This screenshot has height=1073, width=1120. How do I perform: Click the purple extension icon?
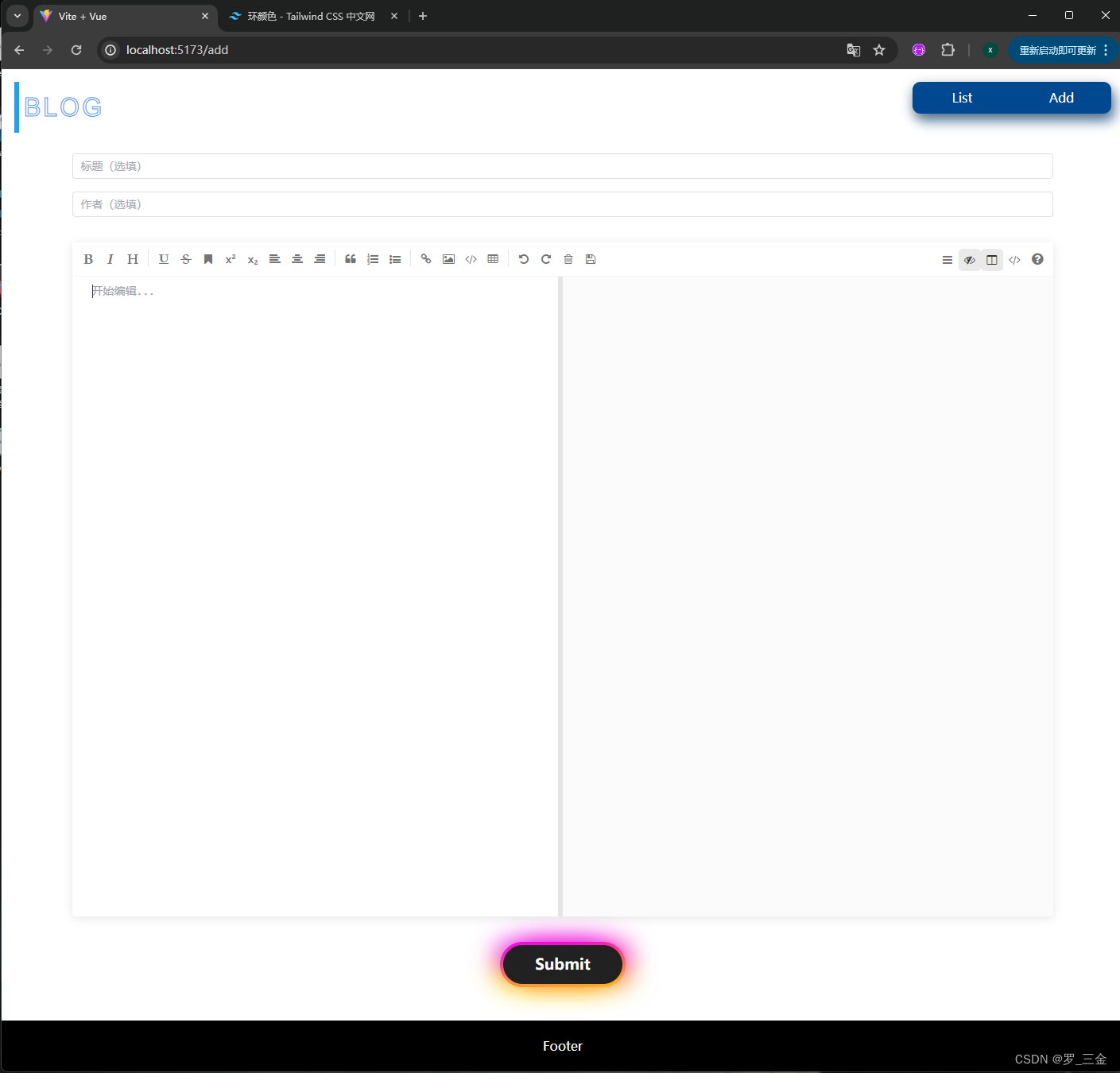[919, 50]
